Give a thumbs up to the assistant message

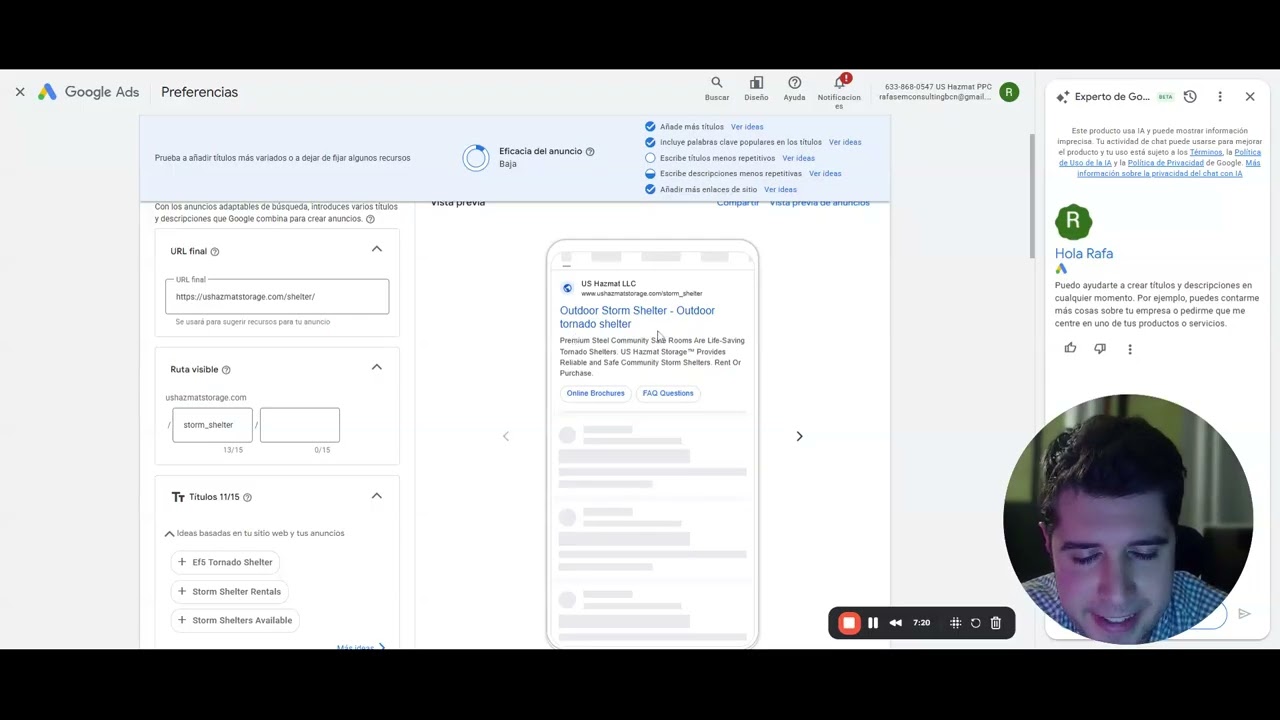point(1070,348)
